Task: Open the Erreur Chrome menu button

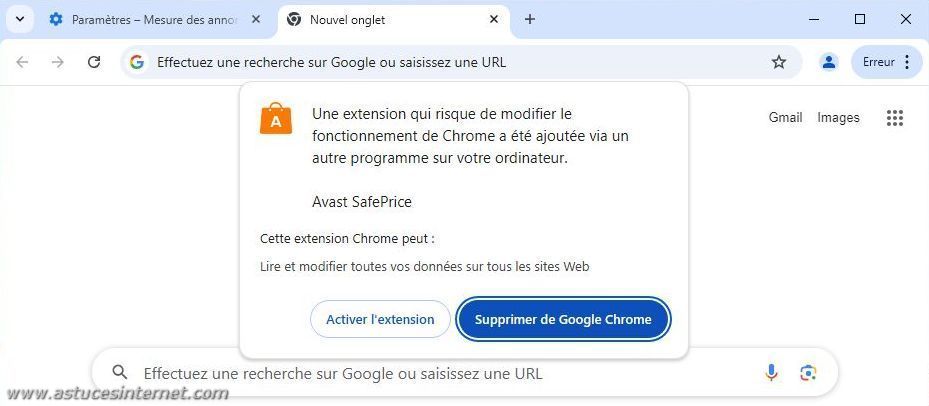Action: click(x=886, y=62)
